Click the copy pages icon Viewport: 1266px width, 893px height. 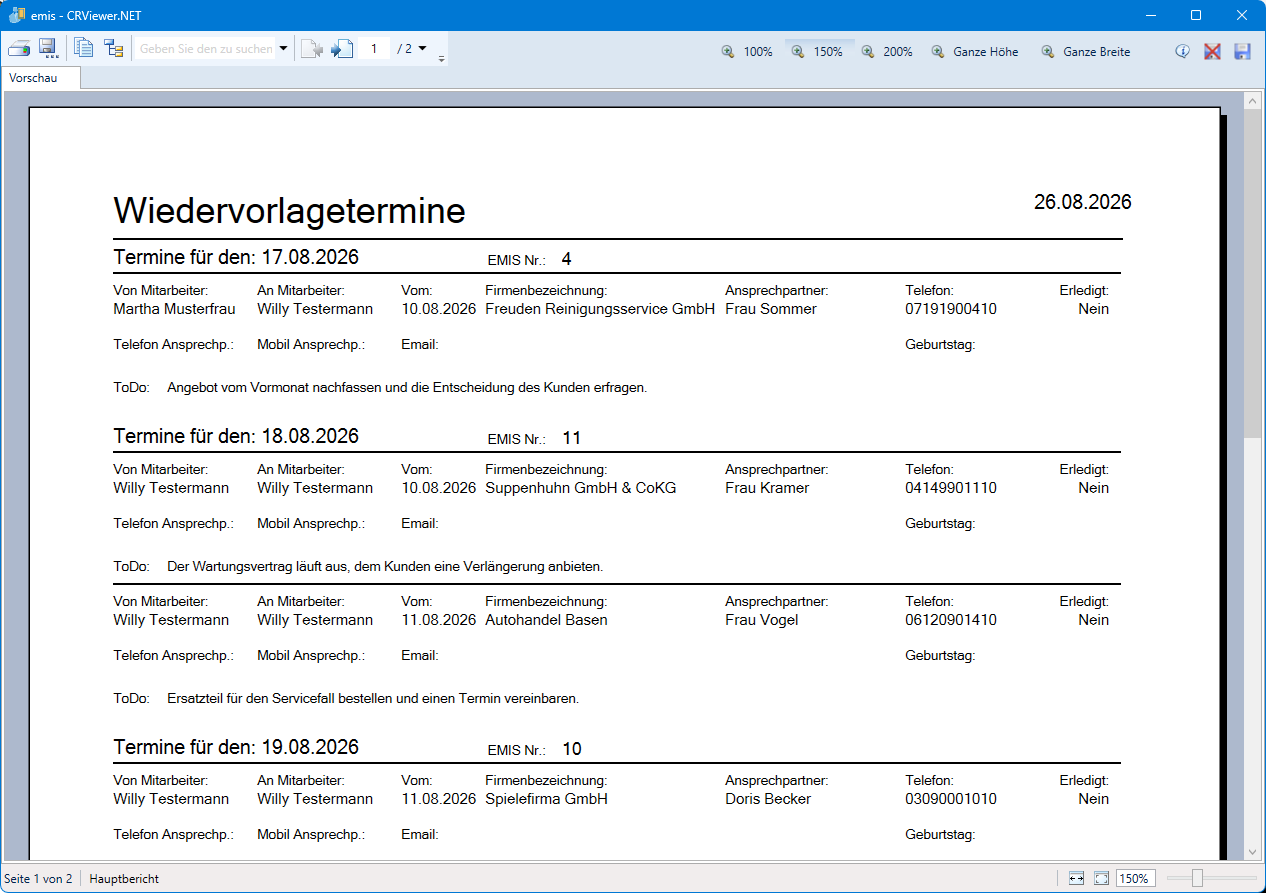[84, 48]
